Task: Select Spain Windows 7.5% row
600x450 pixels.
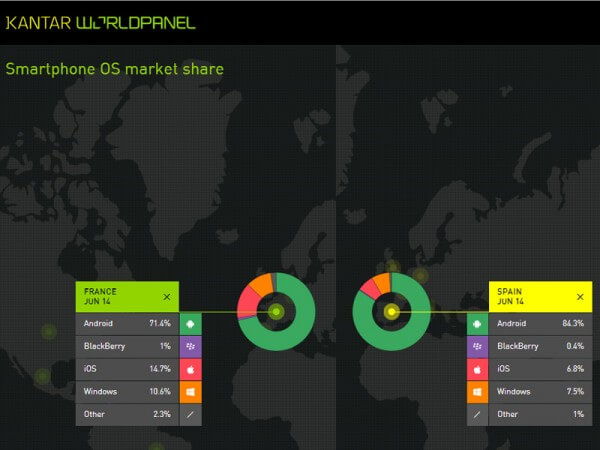Action: (x=540, y=392)
